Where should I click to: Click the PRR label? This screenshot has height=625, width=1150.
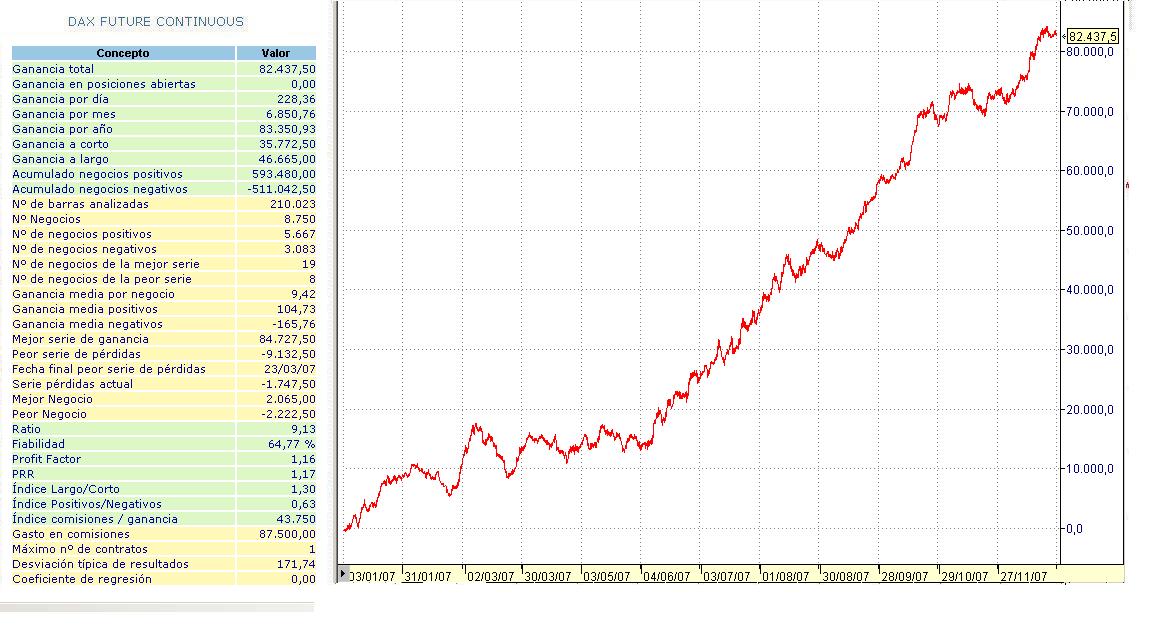(x=23, y=474)
